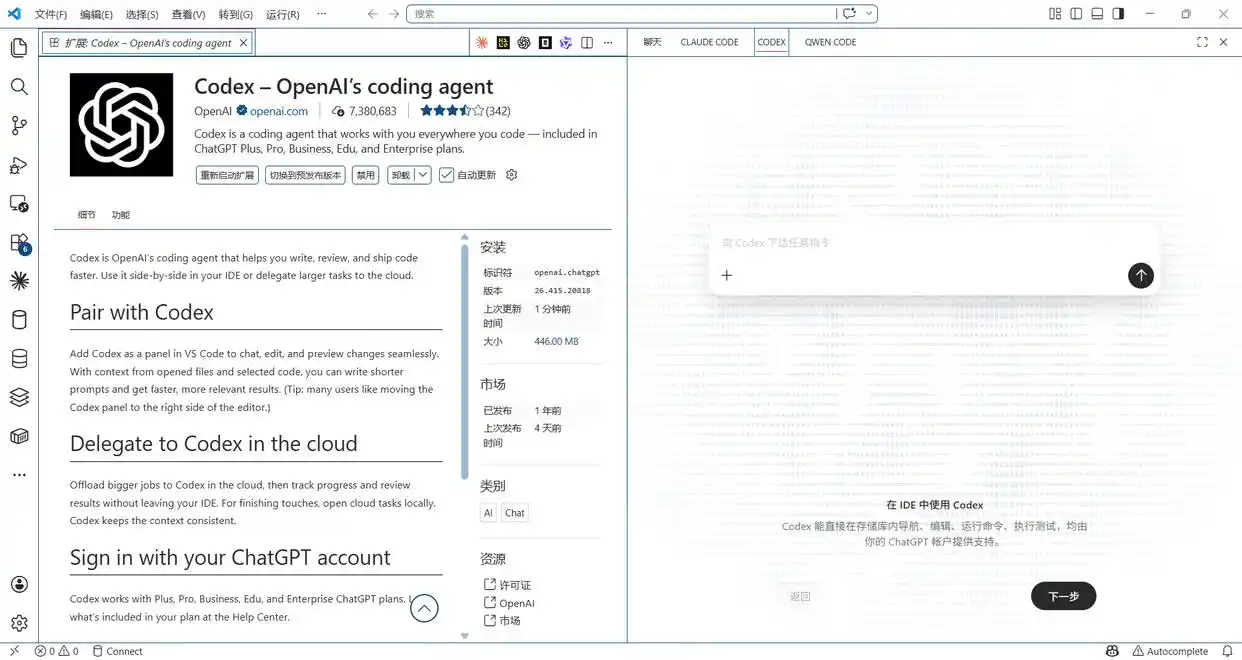Viewport: 1242px width, 660px height.
Task: Open the Search view in activity bar
Action: [x=19, y=87]
